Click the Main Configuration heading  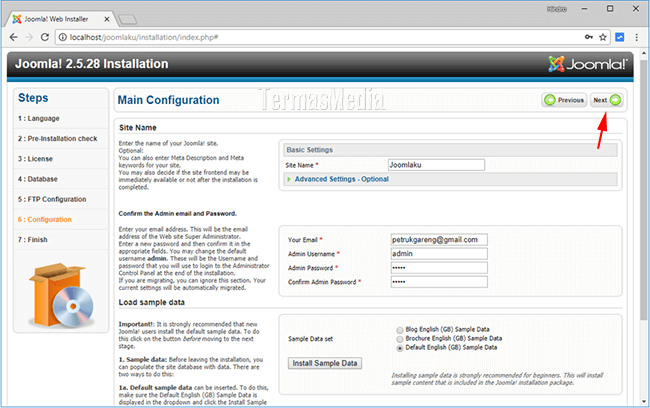tap(168, 100)
